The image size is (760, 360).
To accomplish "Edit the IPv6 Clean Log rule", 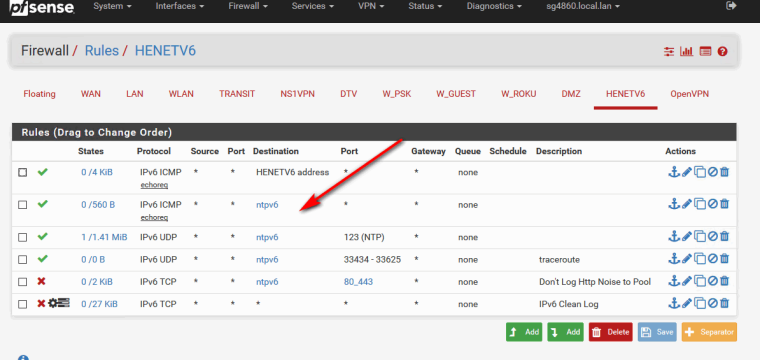I will click(686, 303).
